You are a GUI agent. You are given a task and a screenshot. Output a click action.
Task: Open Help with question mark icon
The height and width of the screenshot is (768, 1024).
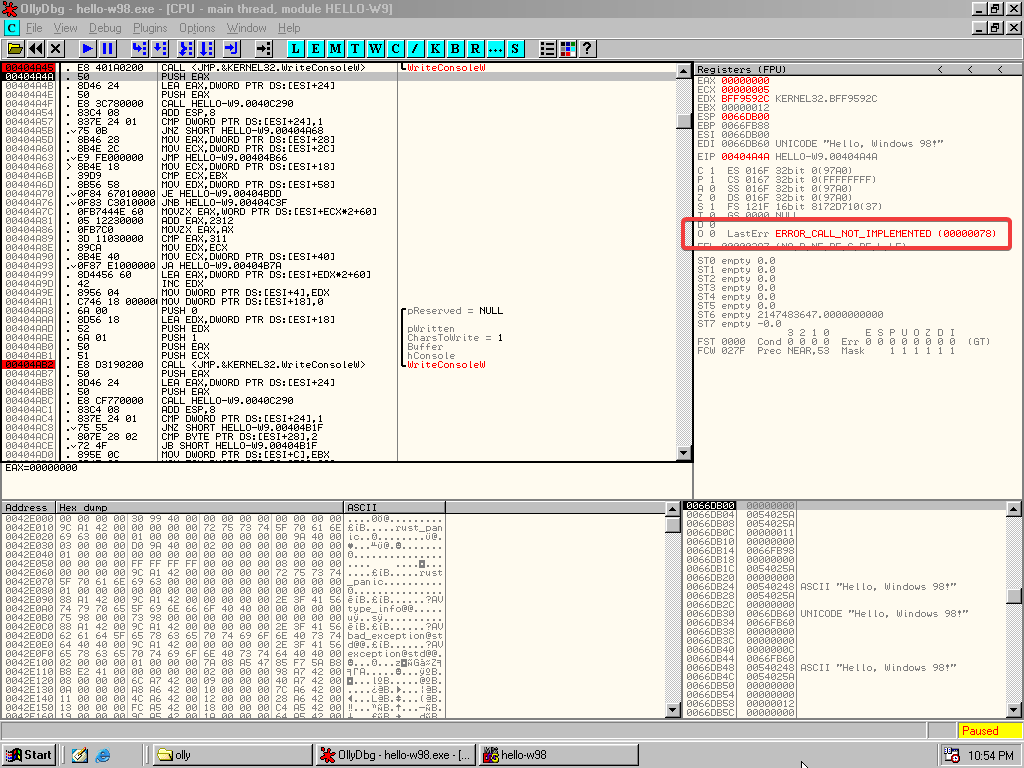[587, 49]
